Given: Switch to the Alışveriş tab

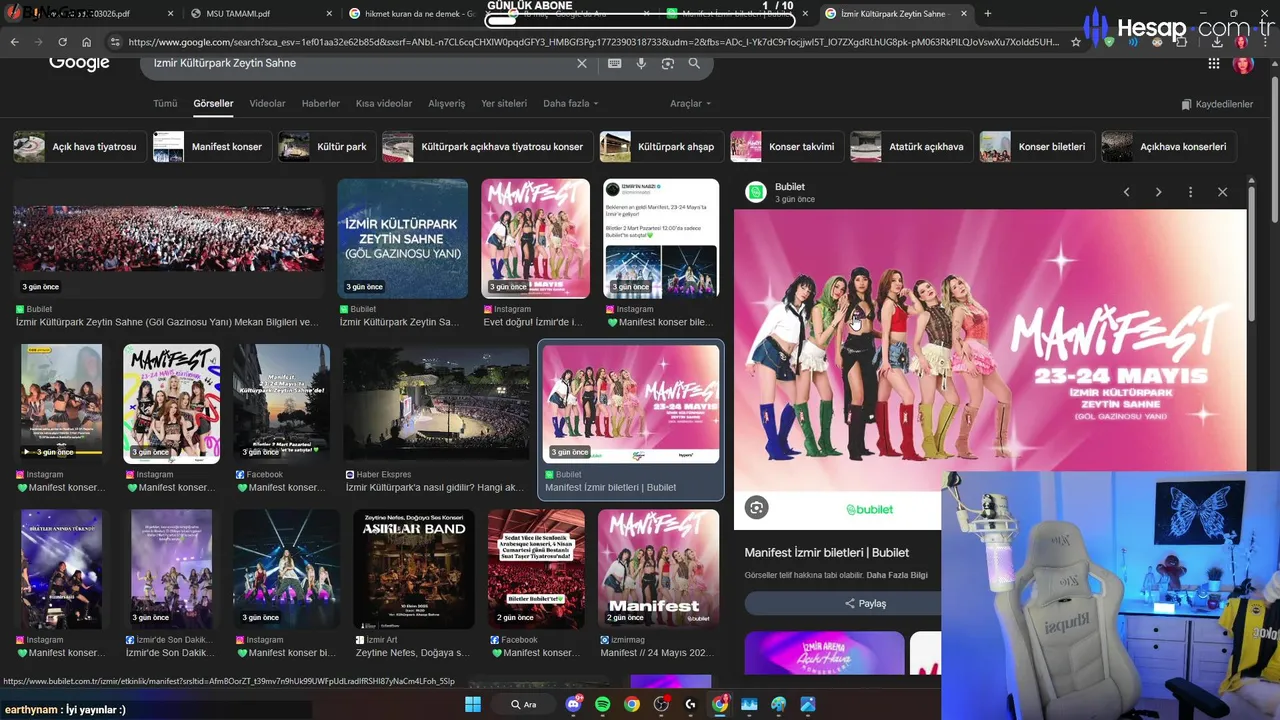Looking at the screenshot, I should 447,103.
